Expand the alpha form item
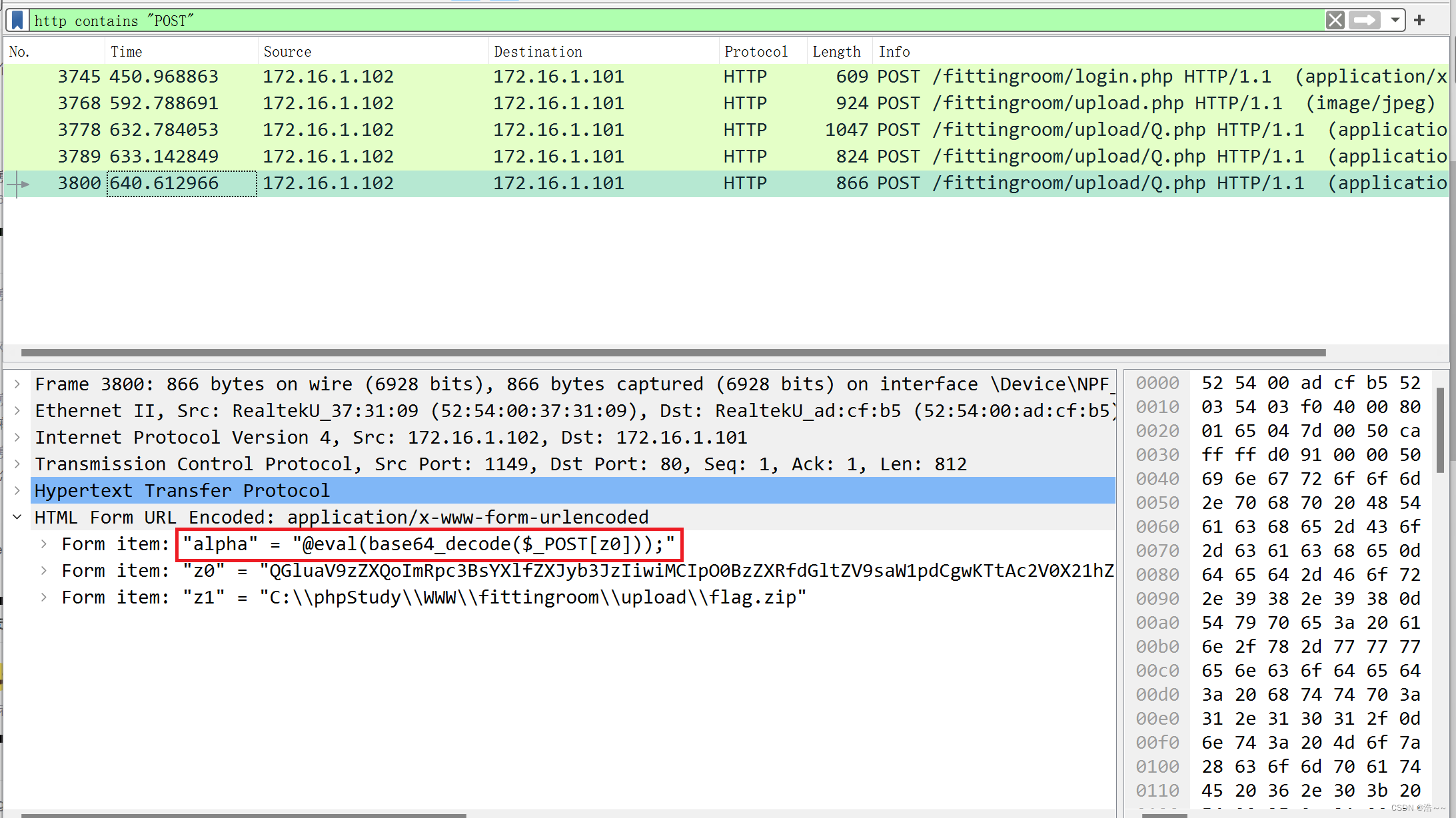Viewport: 1456px width, 818px height. click(x=44, y=544)
